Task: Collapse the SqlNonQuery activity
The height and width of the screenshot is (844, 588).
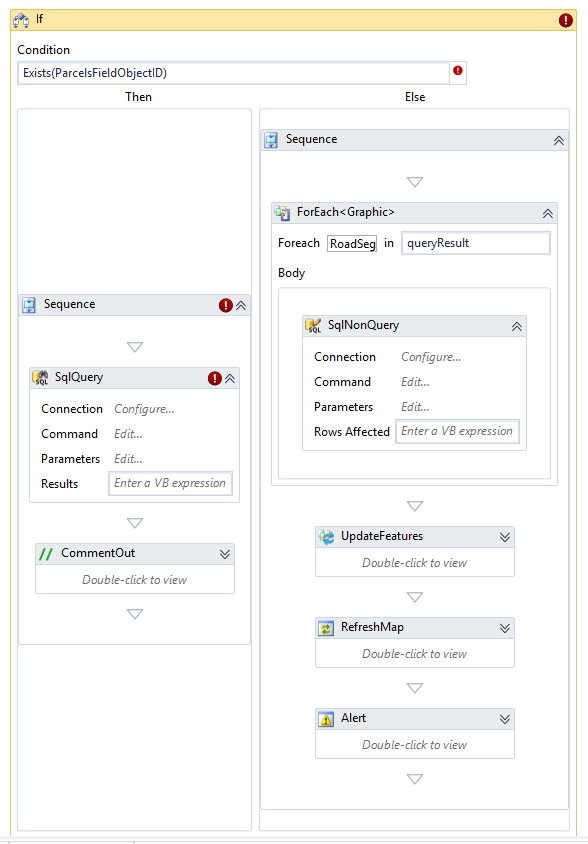Action: [516, 326]
